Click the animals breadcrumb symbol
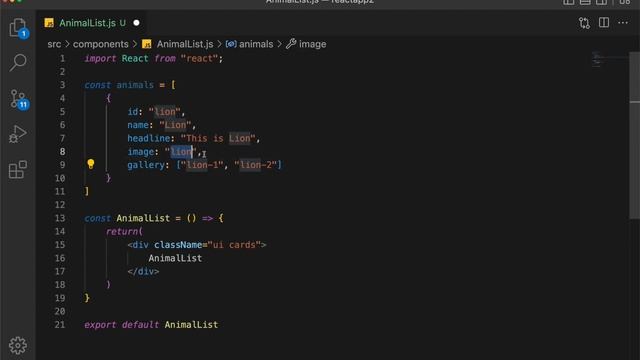Viewport: 640px width, 360px height. tap(256, 44)
